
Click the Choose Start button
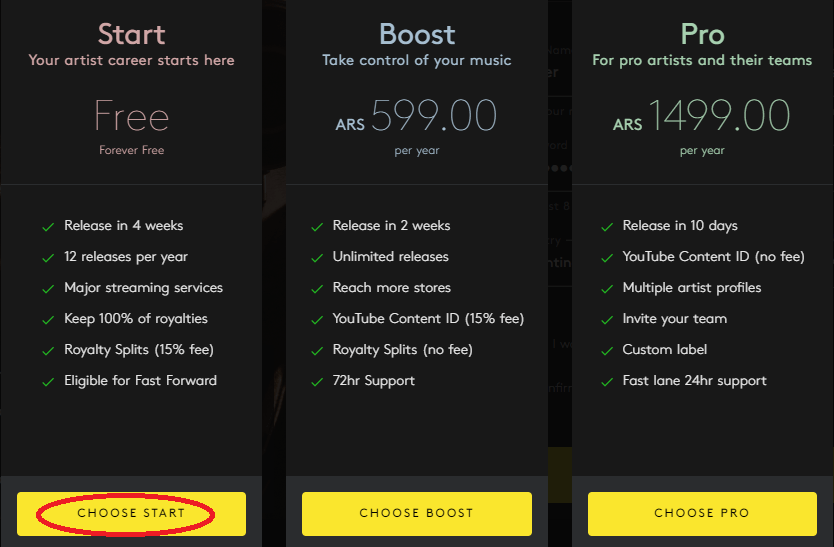(x=131, y=513)
